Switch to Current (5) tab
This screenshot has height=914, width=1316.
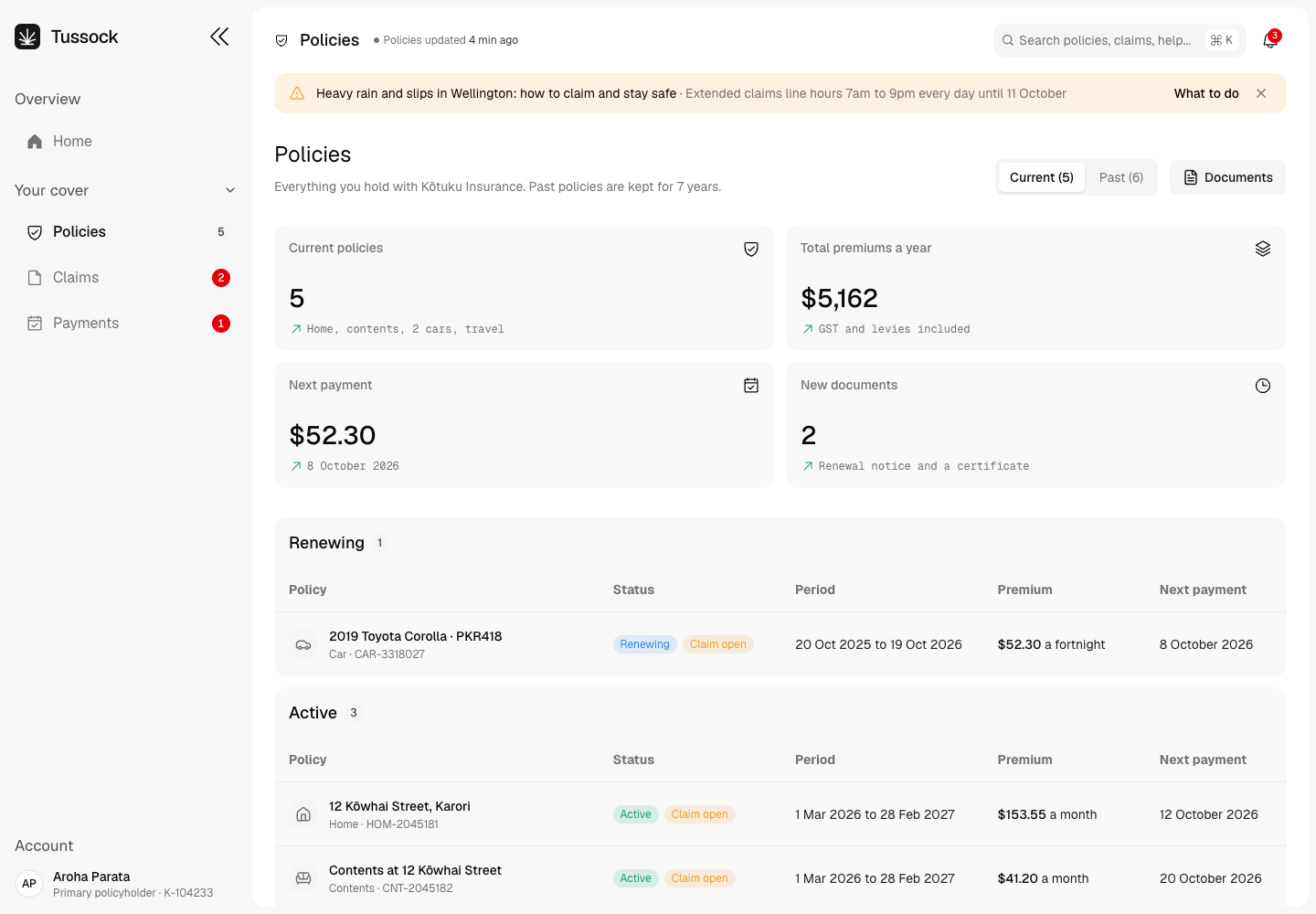1042,177
